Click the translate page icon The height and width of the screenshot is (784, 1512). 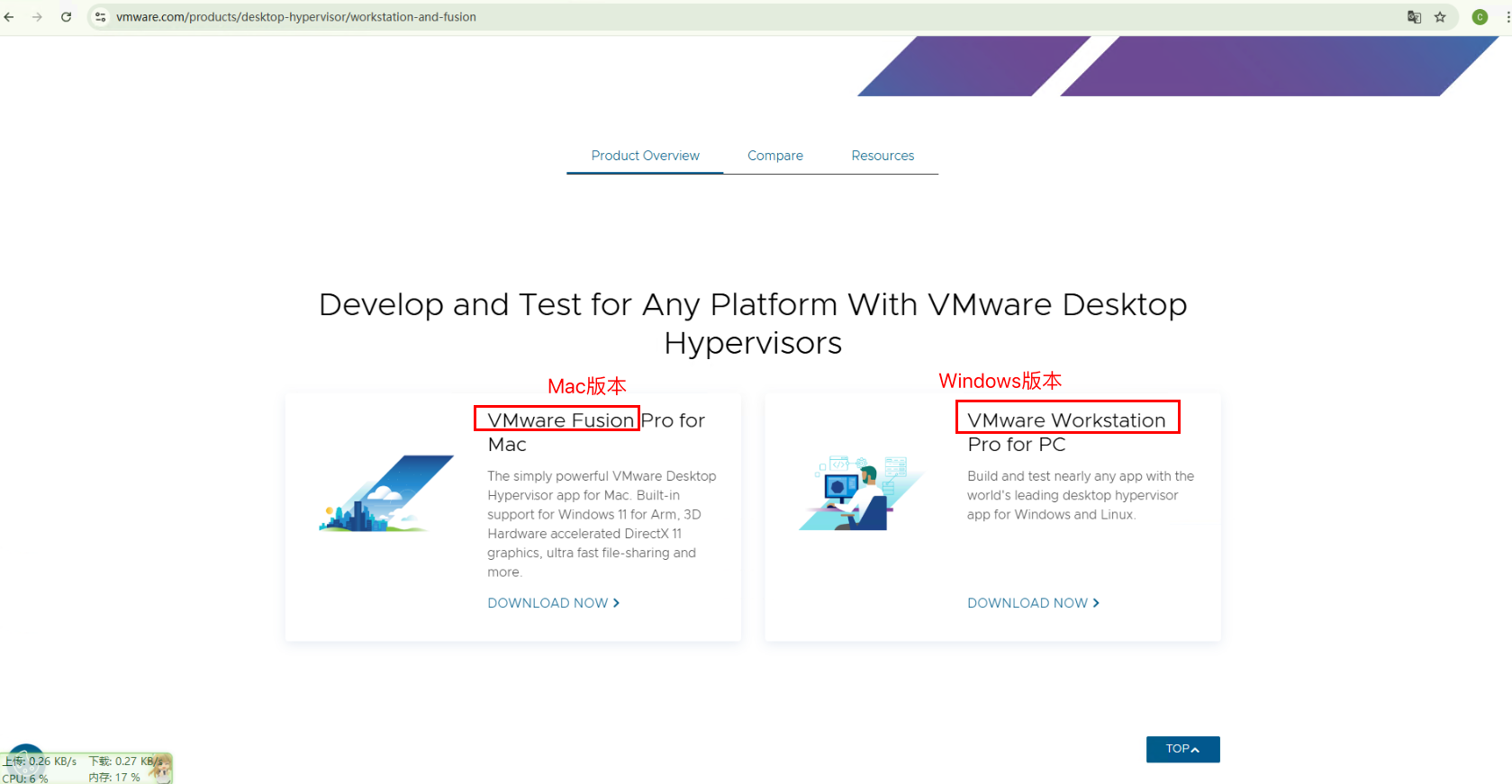click(1414, 17)
